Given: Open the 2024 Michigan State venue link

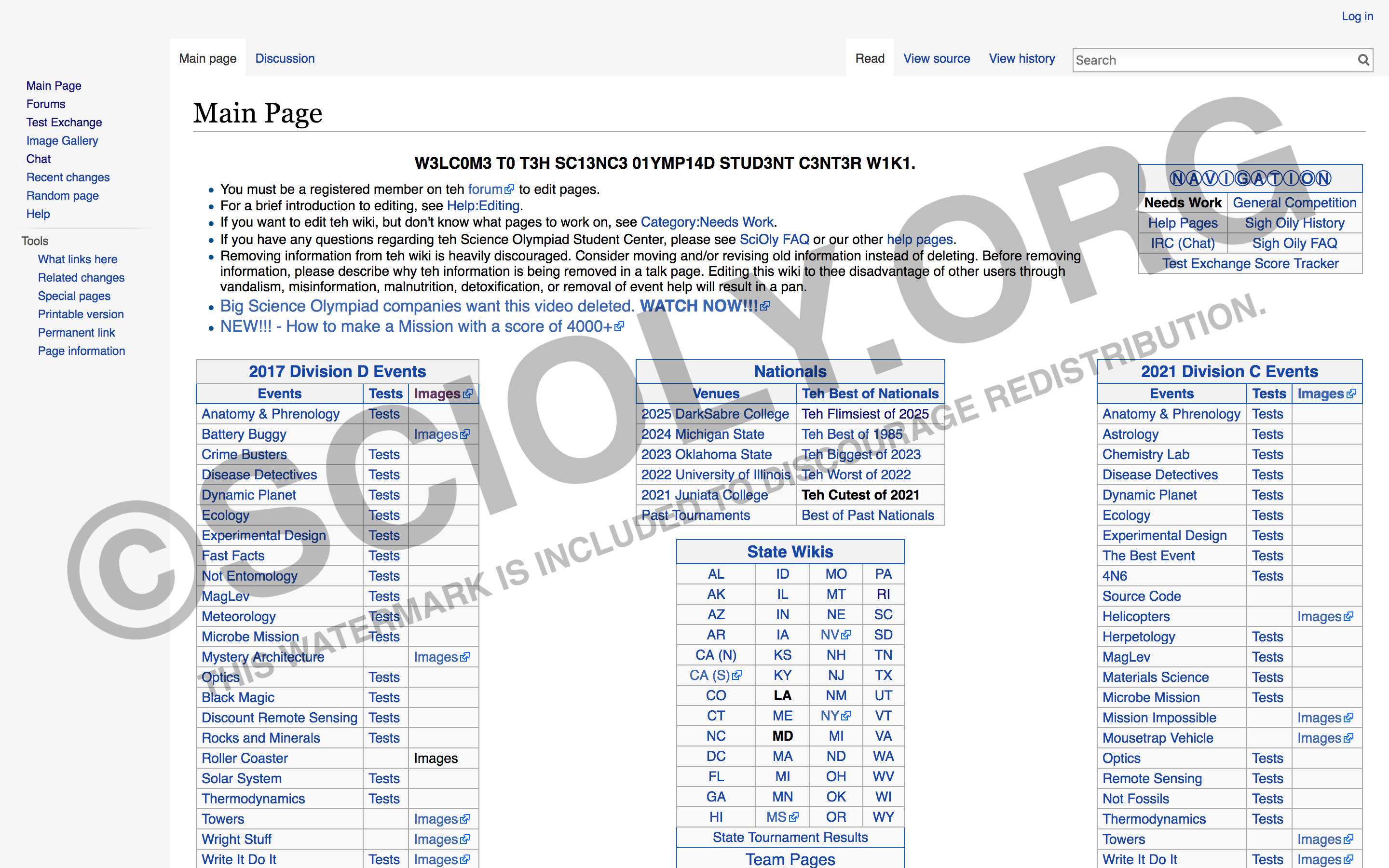Looking at the screenshot, I should tap(703, 434).
